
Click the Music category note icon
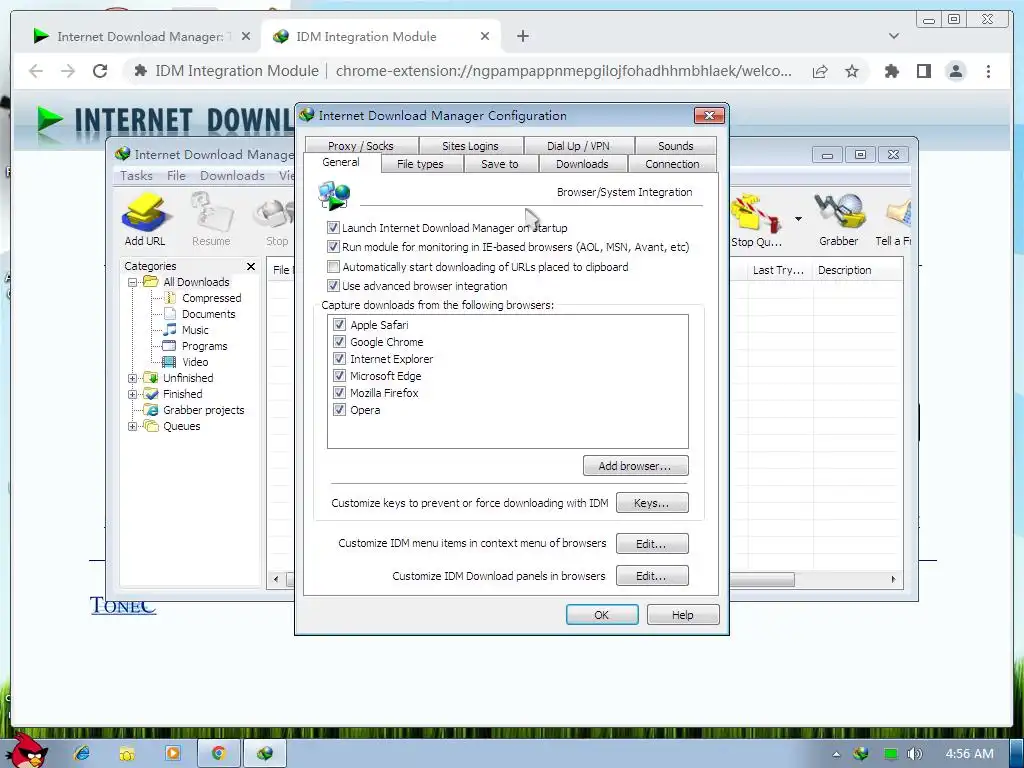pos(169,330)
